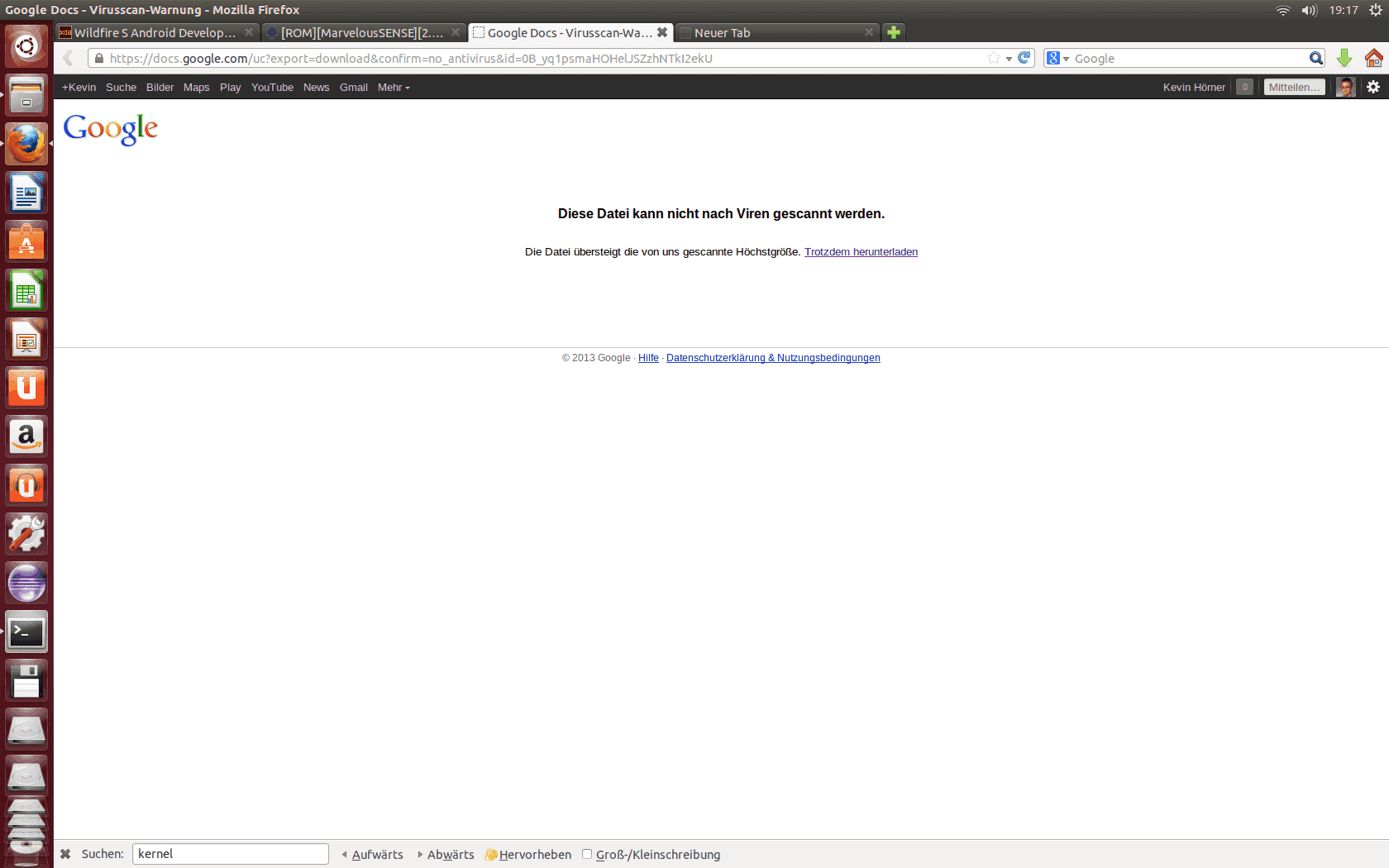Open Ubuntu Software Center icon

[x=26, y=241]
